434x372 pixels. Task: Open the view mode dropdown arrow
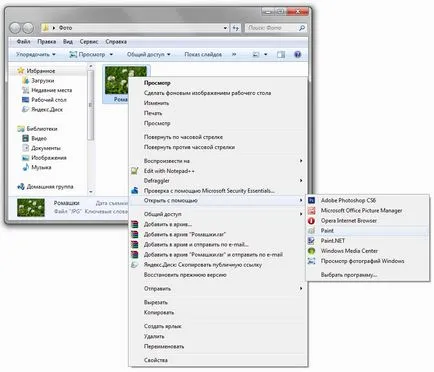tap(266, 54)
